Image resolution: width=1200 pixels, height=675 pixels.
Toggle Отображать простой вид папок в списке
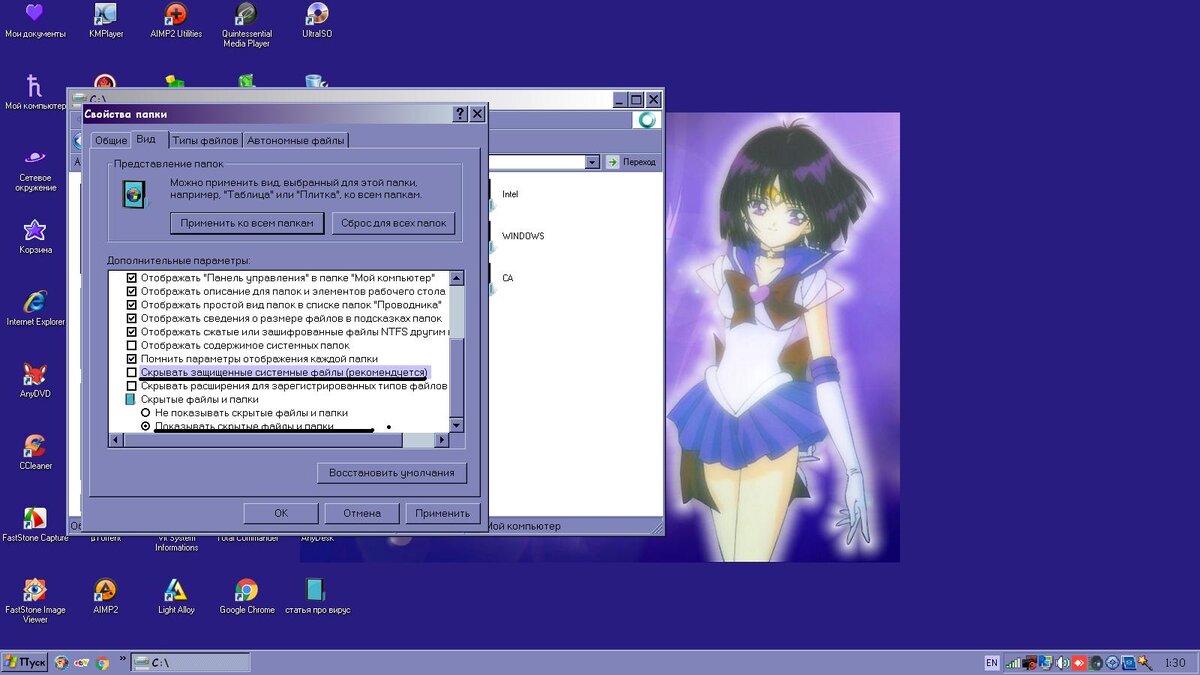point(131,304)
